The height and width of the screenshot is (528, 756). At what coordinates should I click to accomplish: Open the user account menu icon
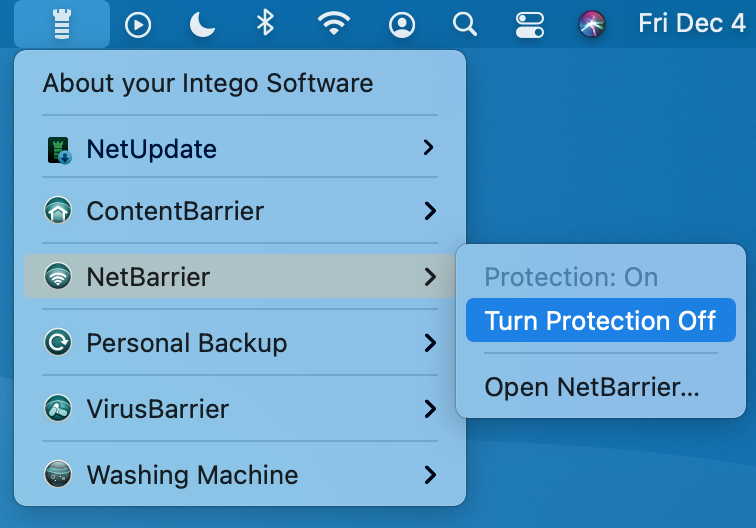[402, 25]
